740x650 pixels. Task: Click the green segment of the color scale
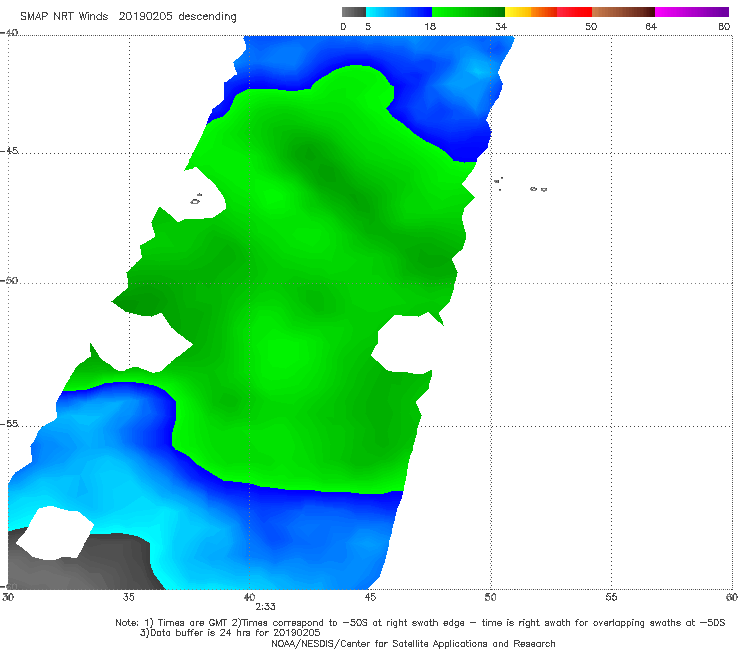468,12
